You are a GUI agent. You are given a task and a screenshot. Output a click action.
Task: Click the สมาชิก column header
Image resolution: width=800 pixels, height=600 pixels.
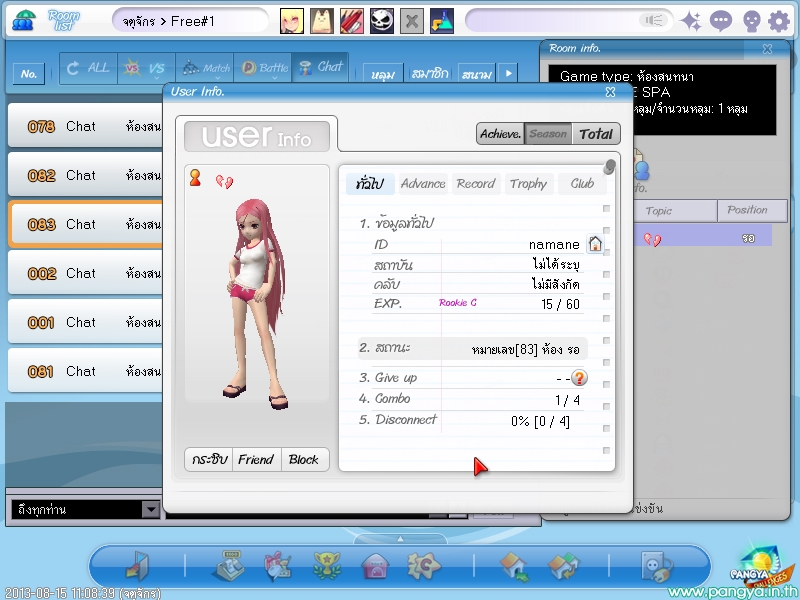tap(430, 74)
